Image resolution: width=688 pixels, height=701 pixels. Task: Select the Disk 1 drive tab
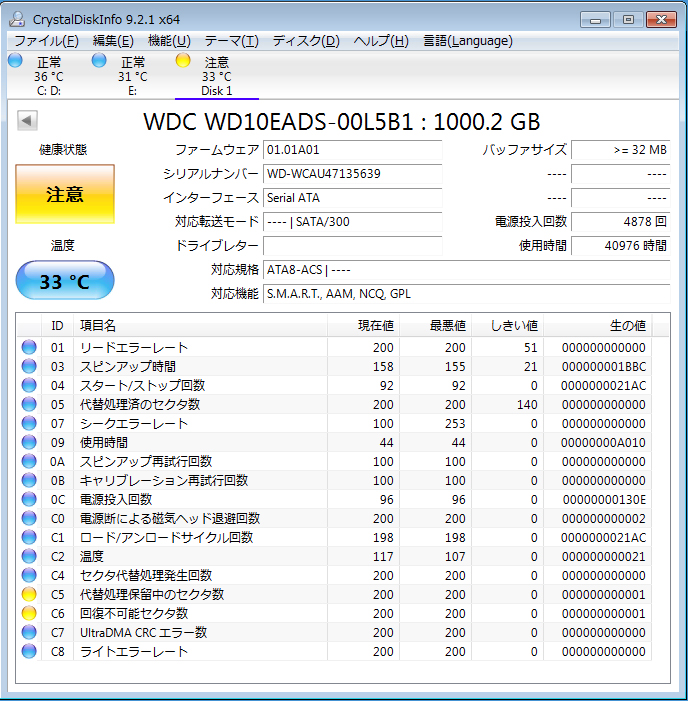[x=216, y=76]
